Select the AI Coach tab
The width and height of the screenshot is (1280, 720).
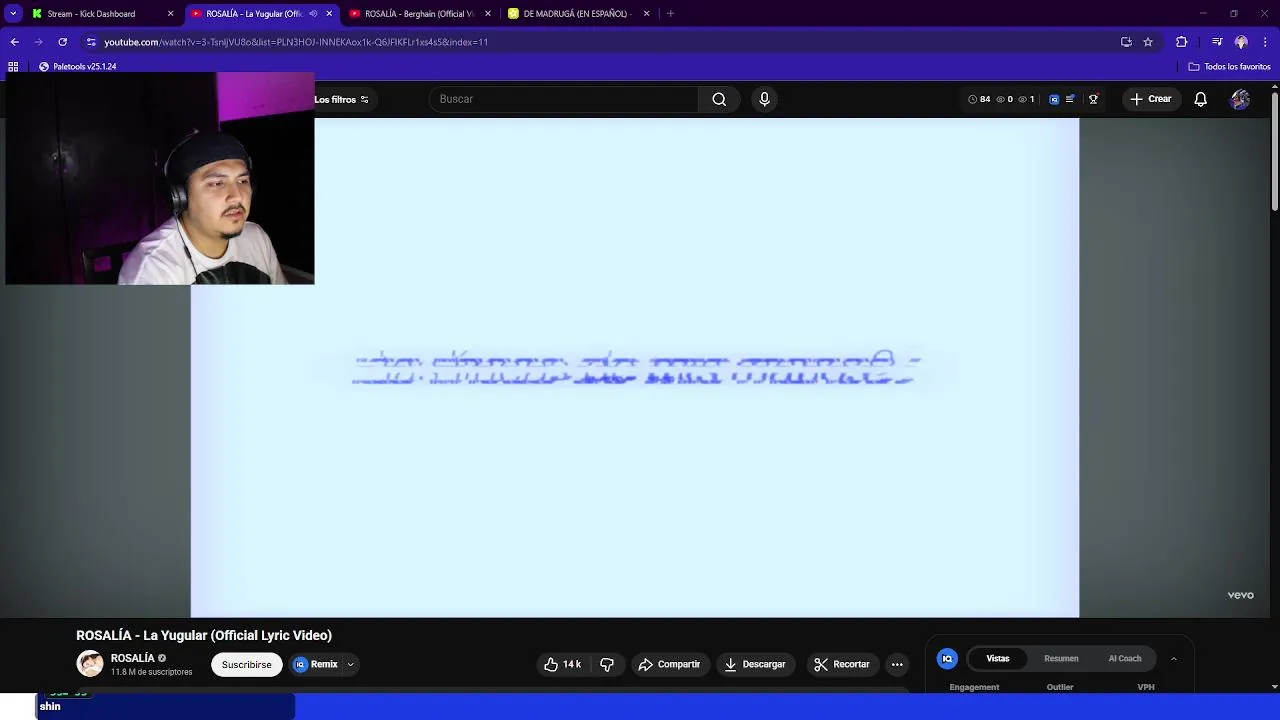tap(1125, 658)
